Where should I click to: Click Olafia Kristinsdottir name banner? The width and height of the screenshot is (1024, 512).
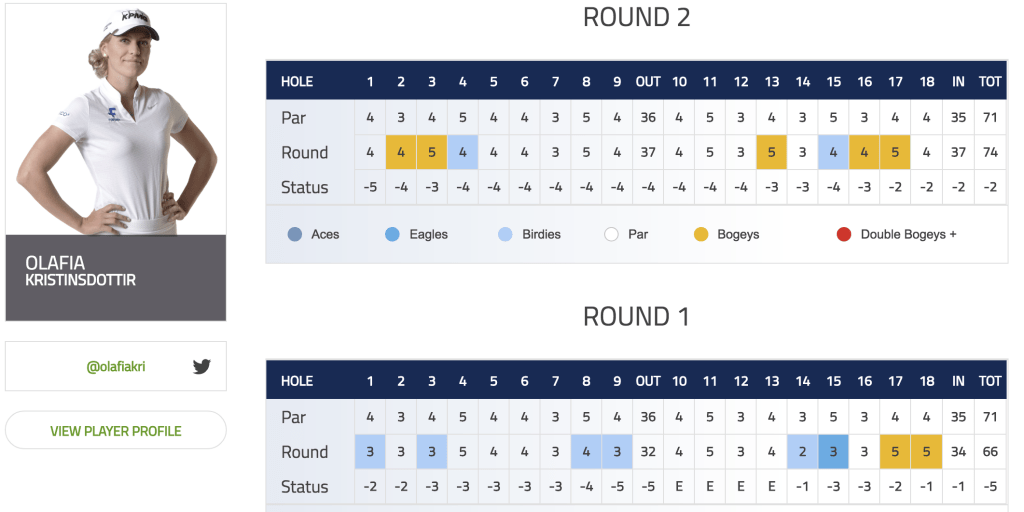click(116, 278)
